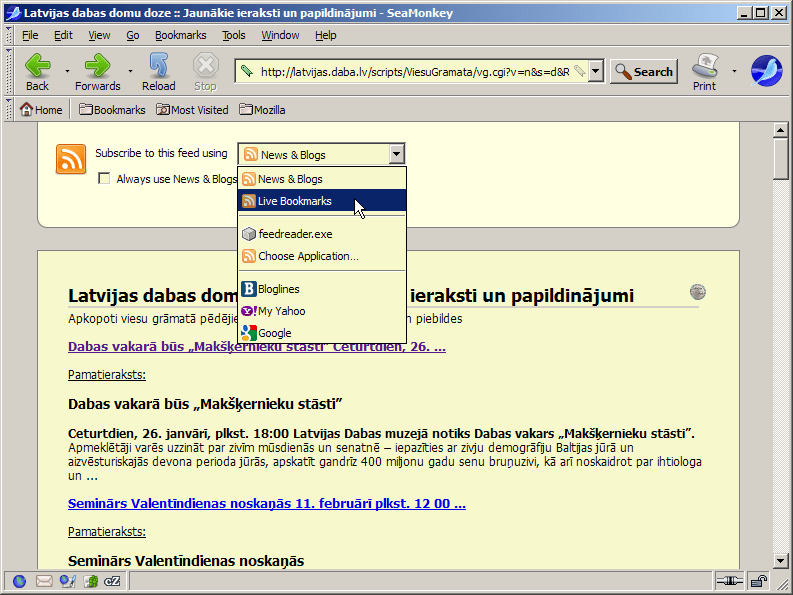Click the Back arrow icon
Image resolution: width=793 pixels, height=595 pixels.
[37, 65]
